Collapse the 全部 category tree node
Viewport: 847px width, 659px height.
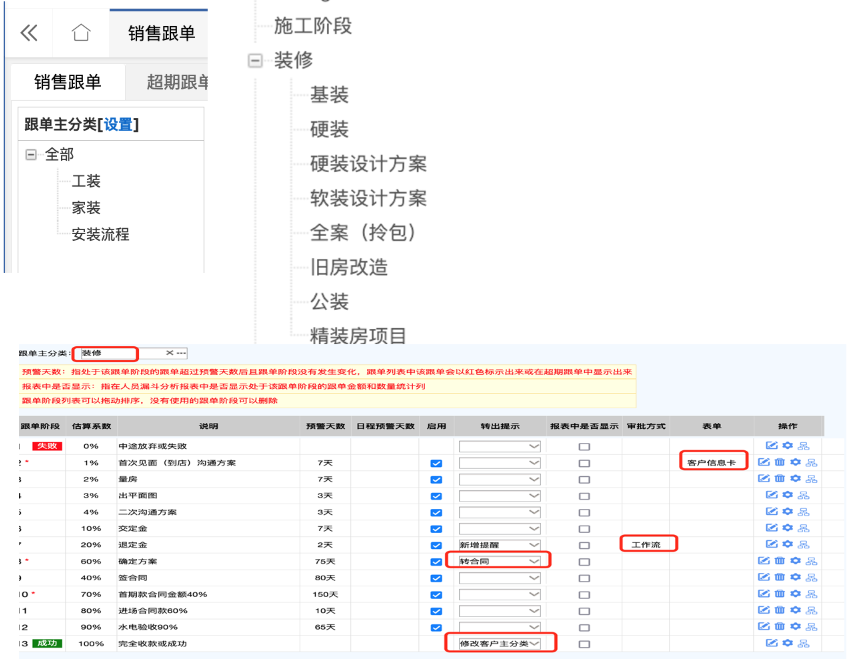31,155
